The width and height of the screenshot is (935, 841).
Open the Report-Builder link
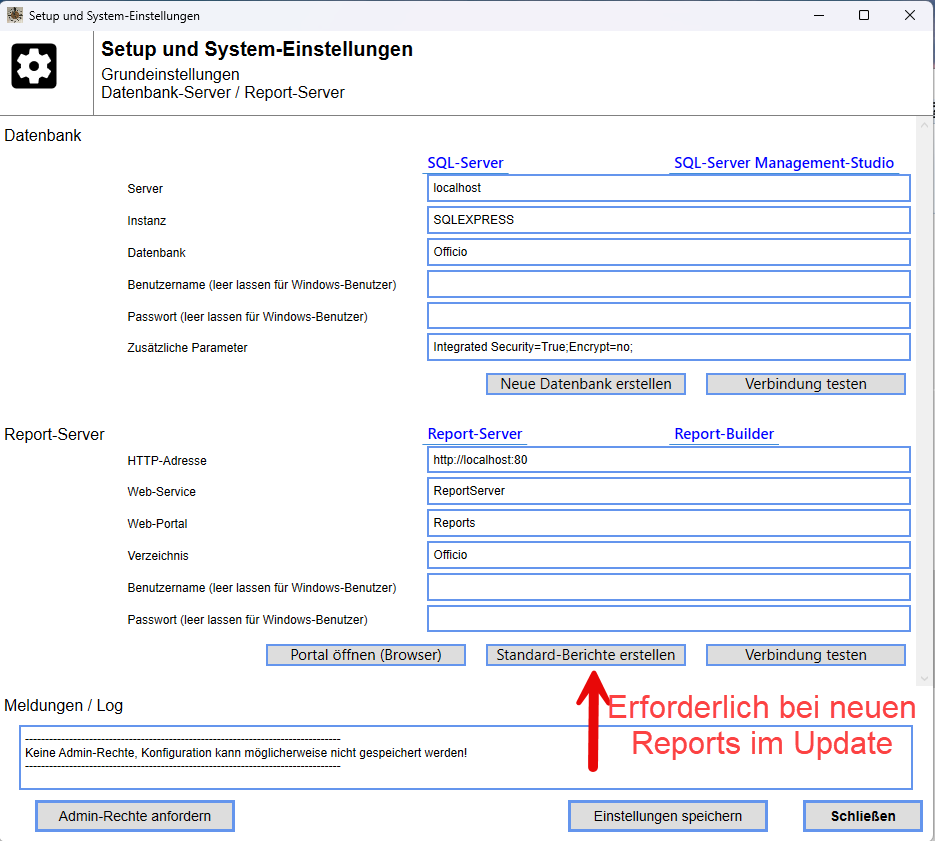coord(724,434)
